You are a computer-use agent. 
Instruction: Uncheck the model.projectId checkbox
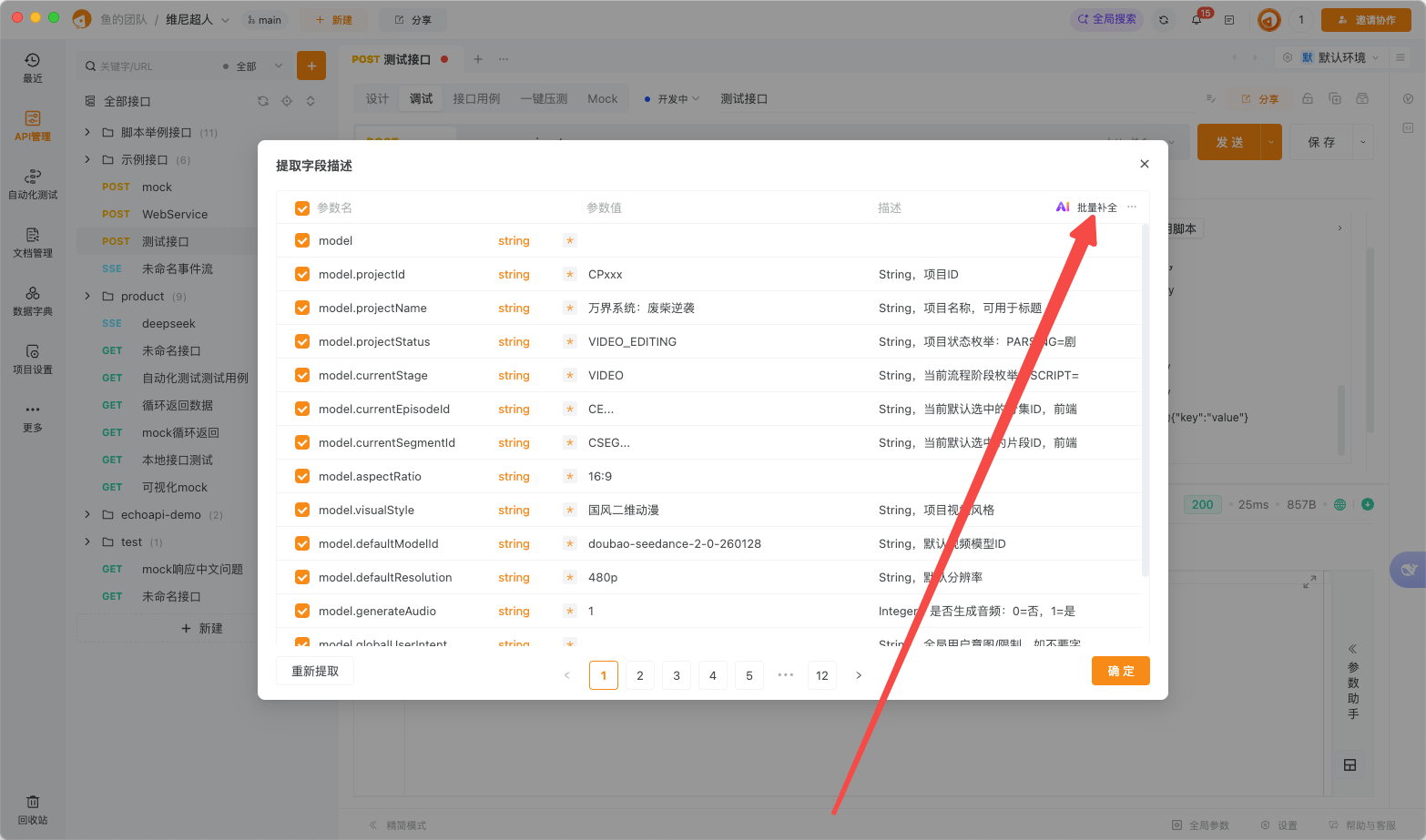pos(302,274)
